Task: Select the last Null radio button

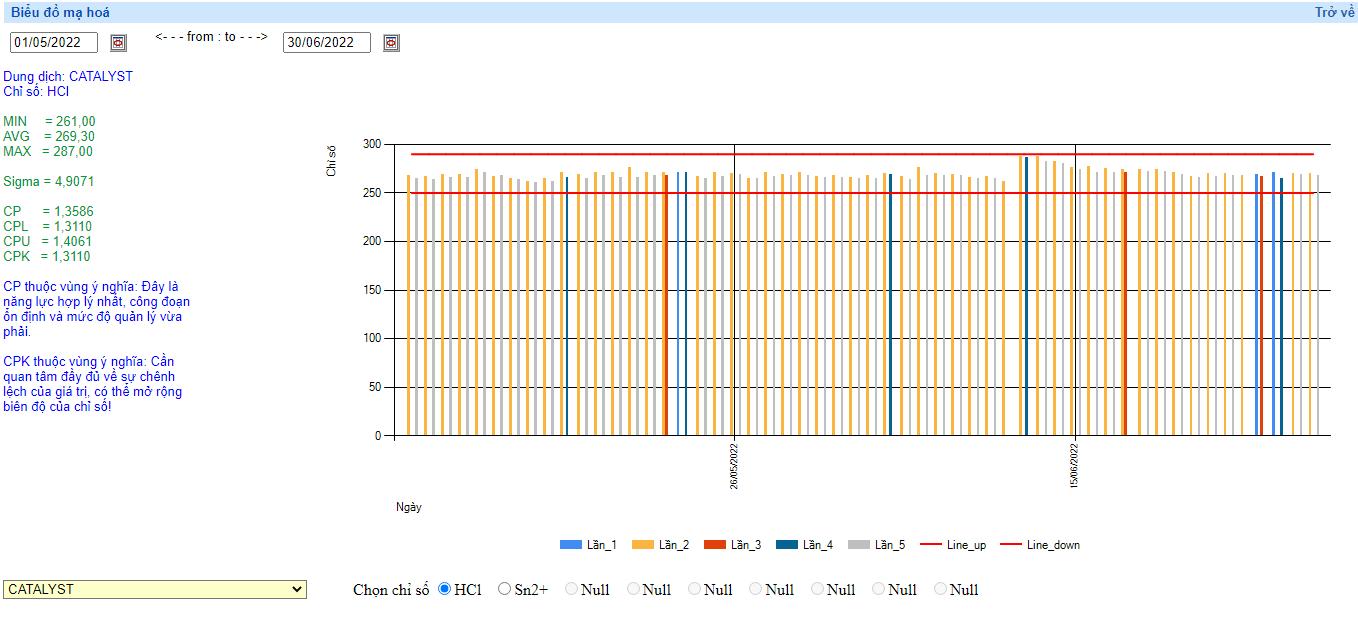Action: point(940,589)
